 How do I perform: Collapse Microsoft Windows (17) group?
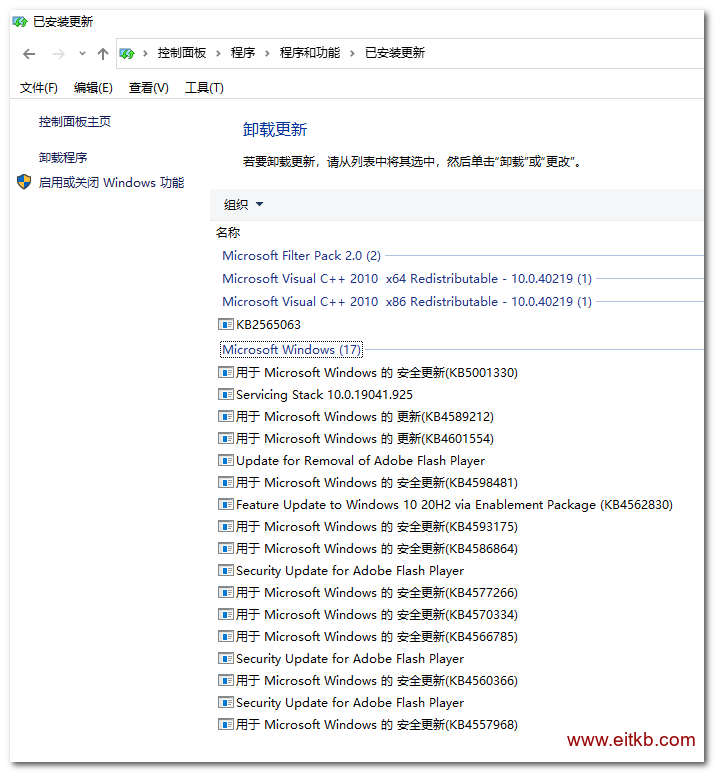tap(291, 350)
